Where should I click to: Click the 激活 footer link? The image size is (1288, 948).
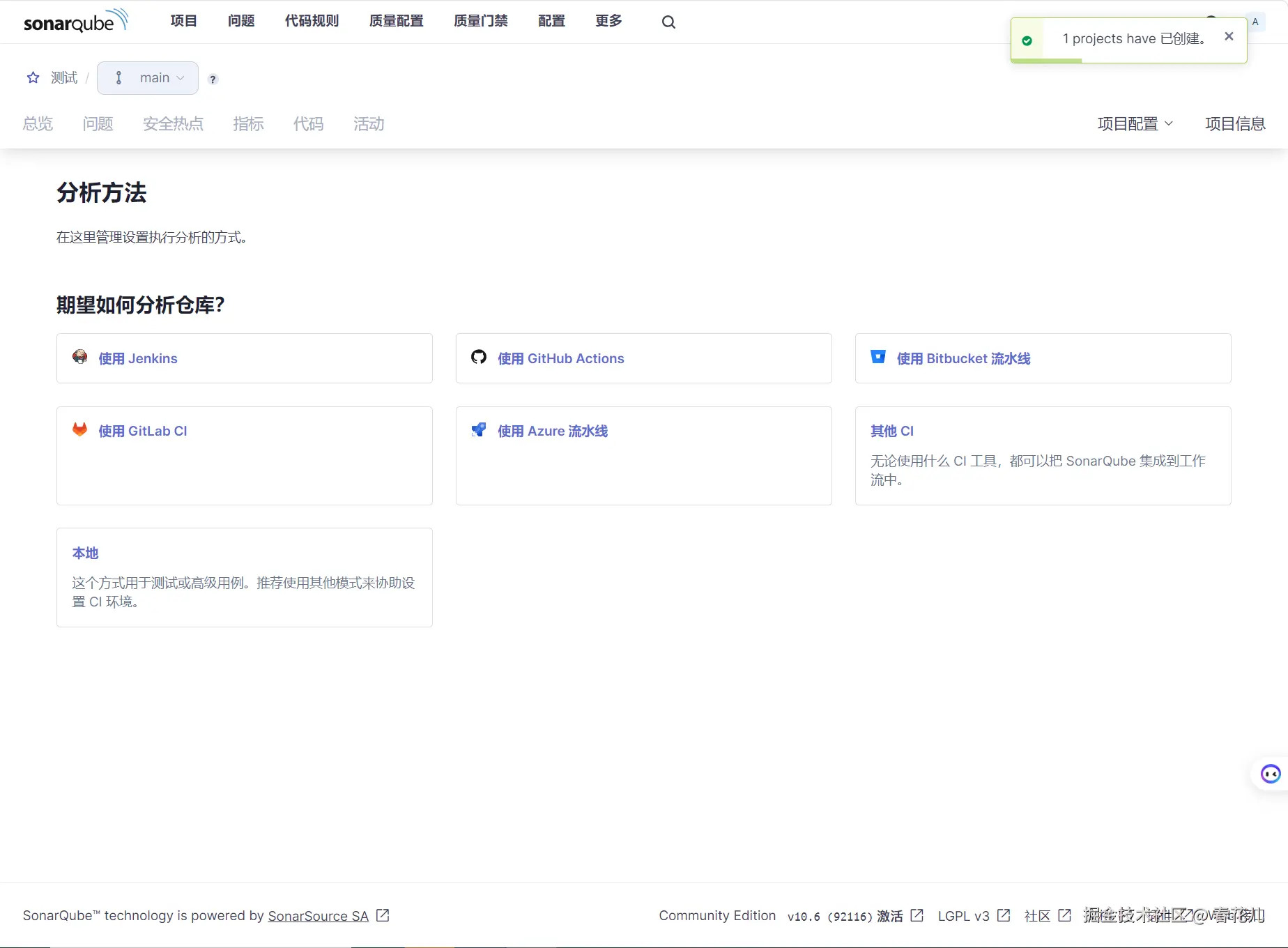click(x=890, y=916)
